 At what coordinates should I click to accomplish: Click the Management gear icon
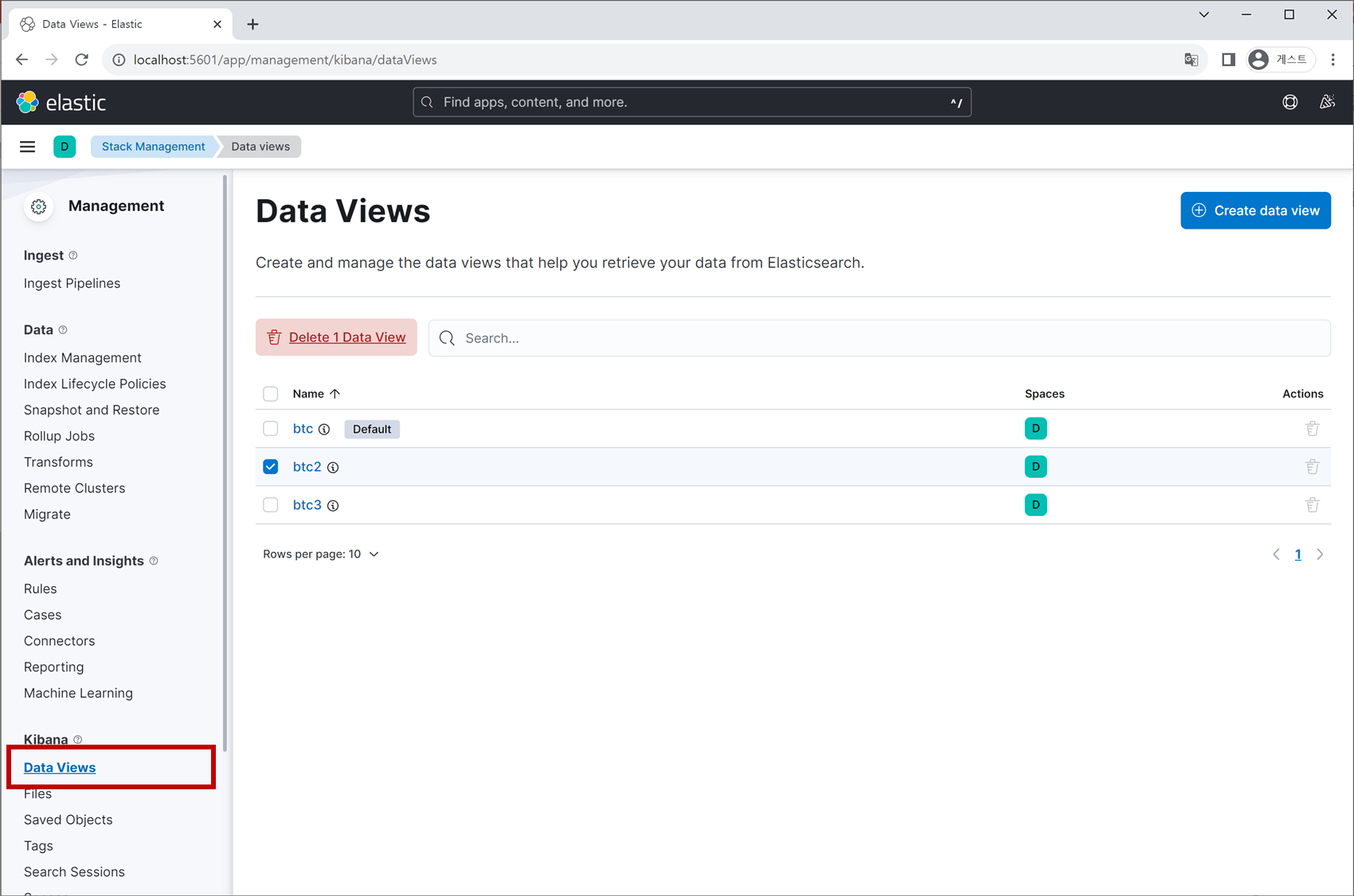[38, 206]
